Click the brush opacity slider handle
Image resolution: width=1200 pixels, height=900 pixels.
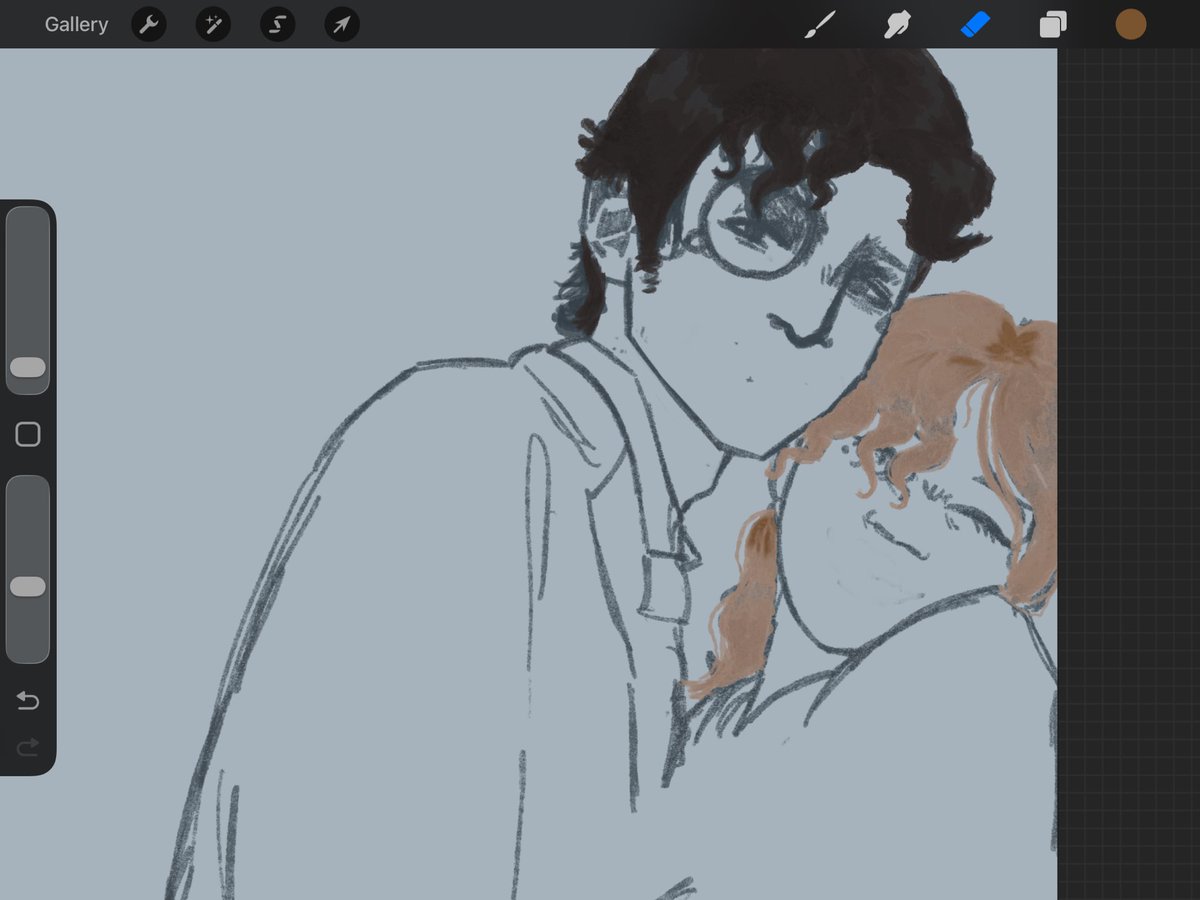click(x=28, y=586)
